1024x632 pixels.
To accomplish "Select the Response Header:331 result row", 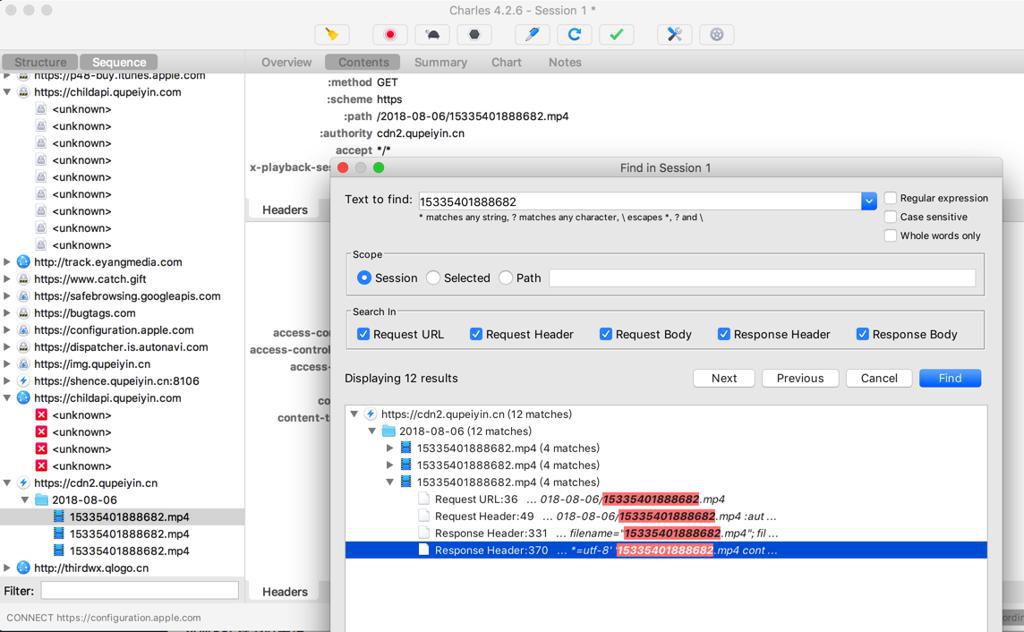I will coord(666,533).
